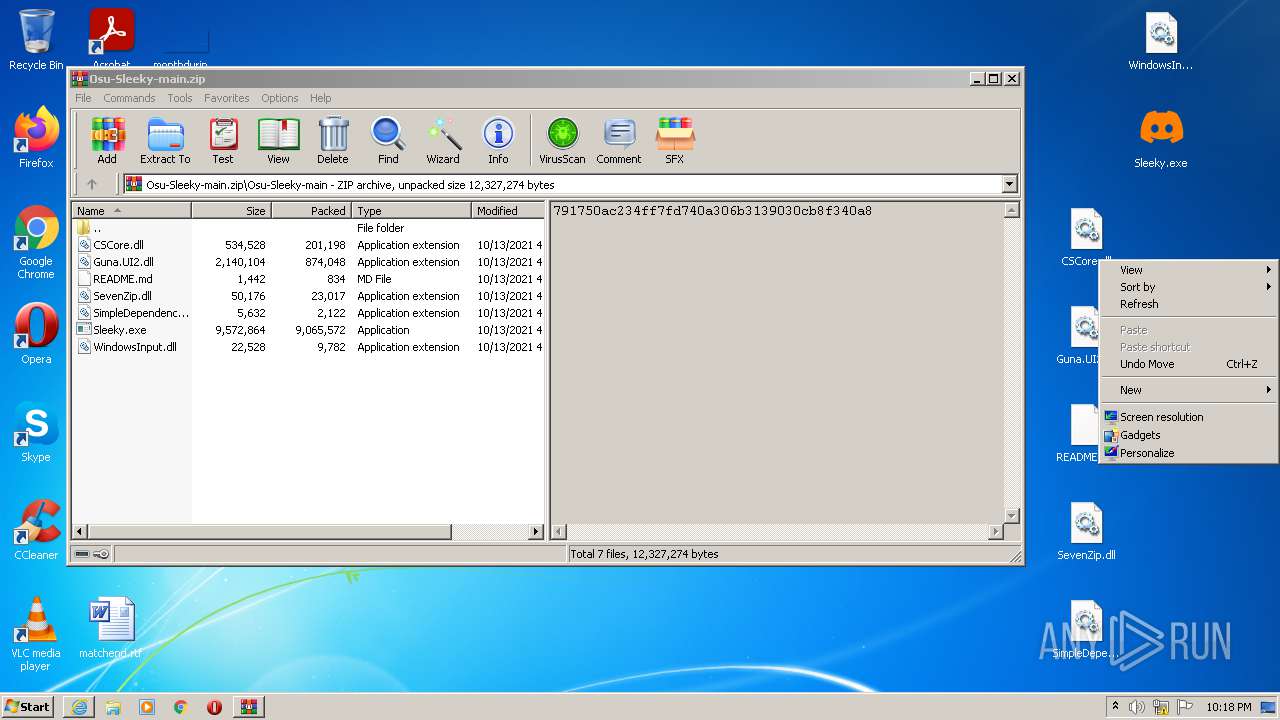Click the file list horizontal scrollbar right arrow
The width and height of the screenshot is (1280, 720).
536,532
